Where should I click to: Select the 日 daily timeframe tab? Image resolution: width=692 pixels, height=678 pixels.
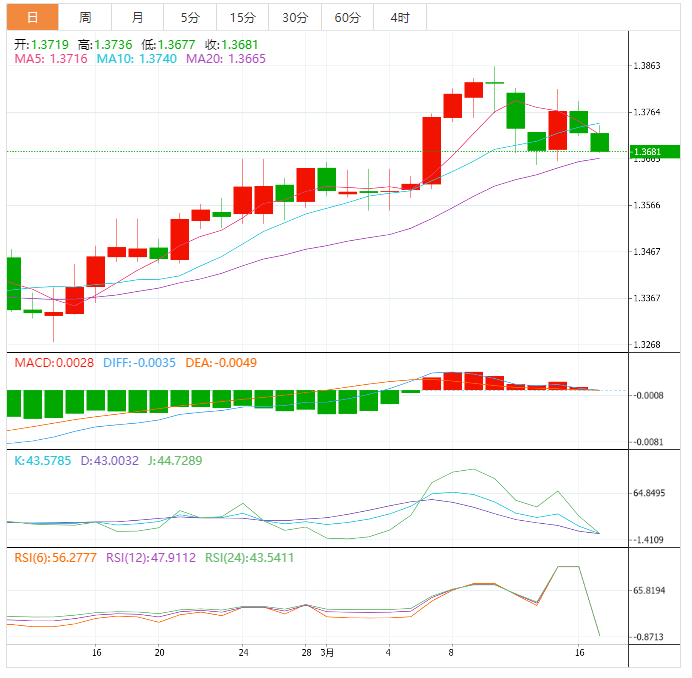coord(32,18)
